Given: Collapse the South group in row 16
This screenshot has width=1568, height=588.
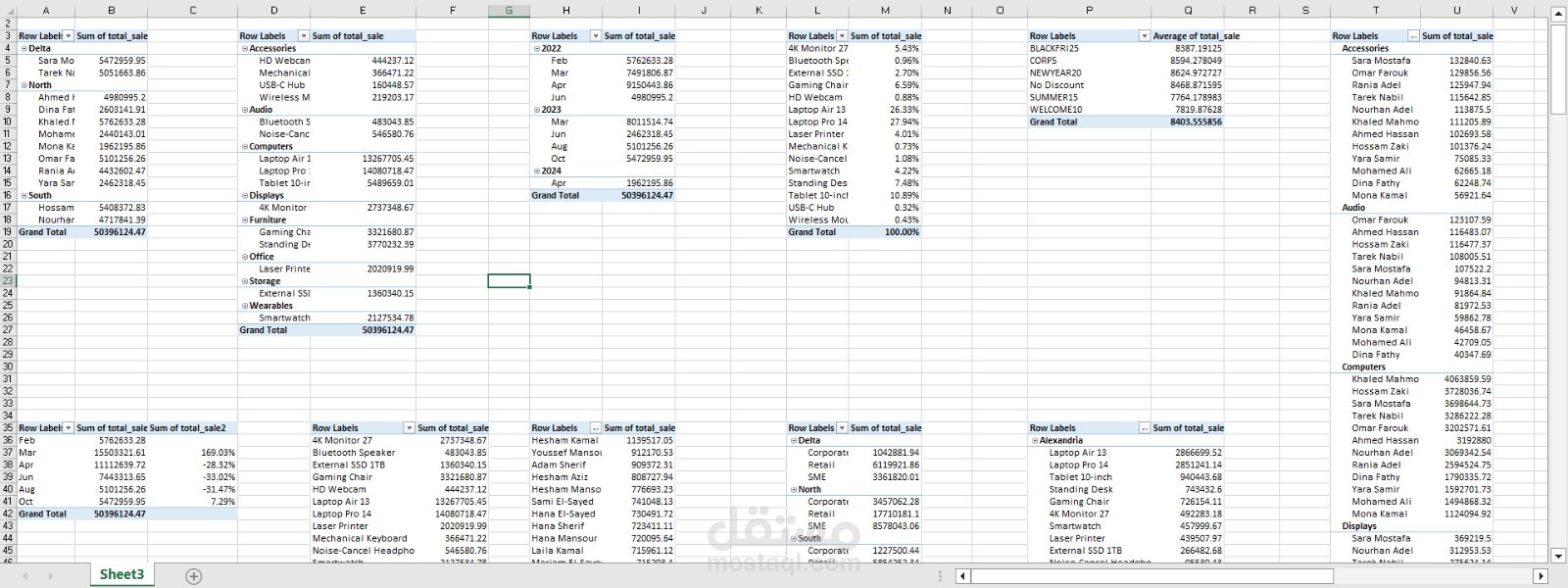Looking at the screenshot, I should (x=24, y=195).
